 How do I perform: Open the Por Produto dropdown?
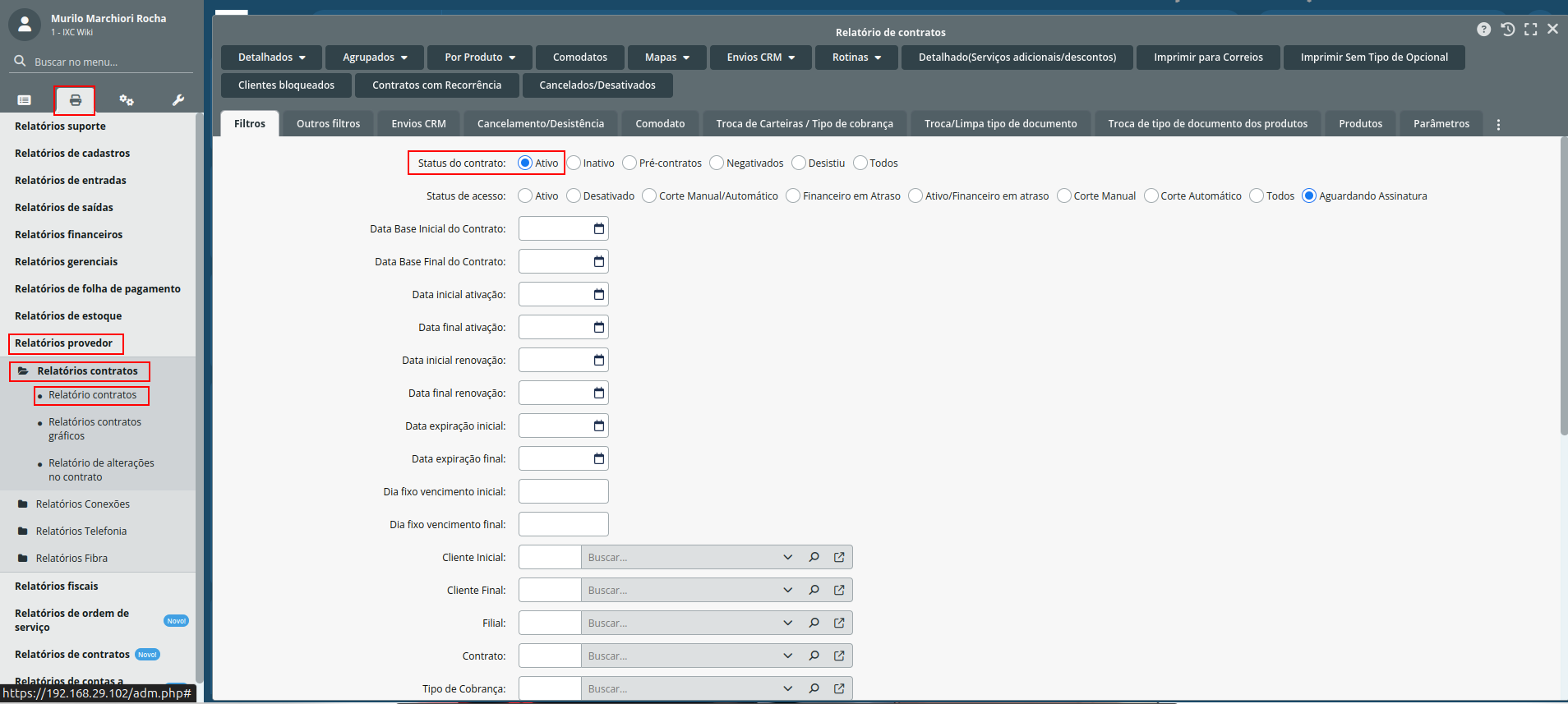tap(480, 58)
